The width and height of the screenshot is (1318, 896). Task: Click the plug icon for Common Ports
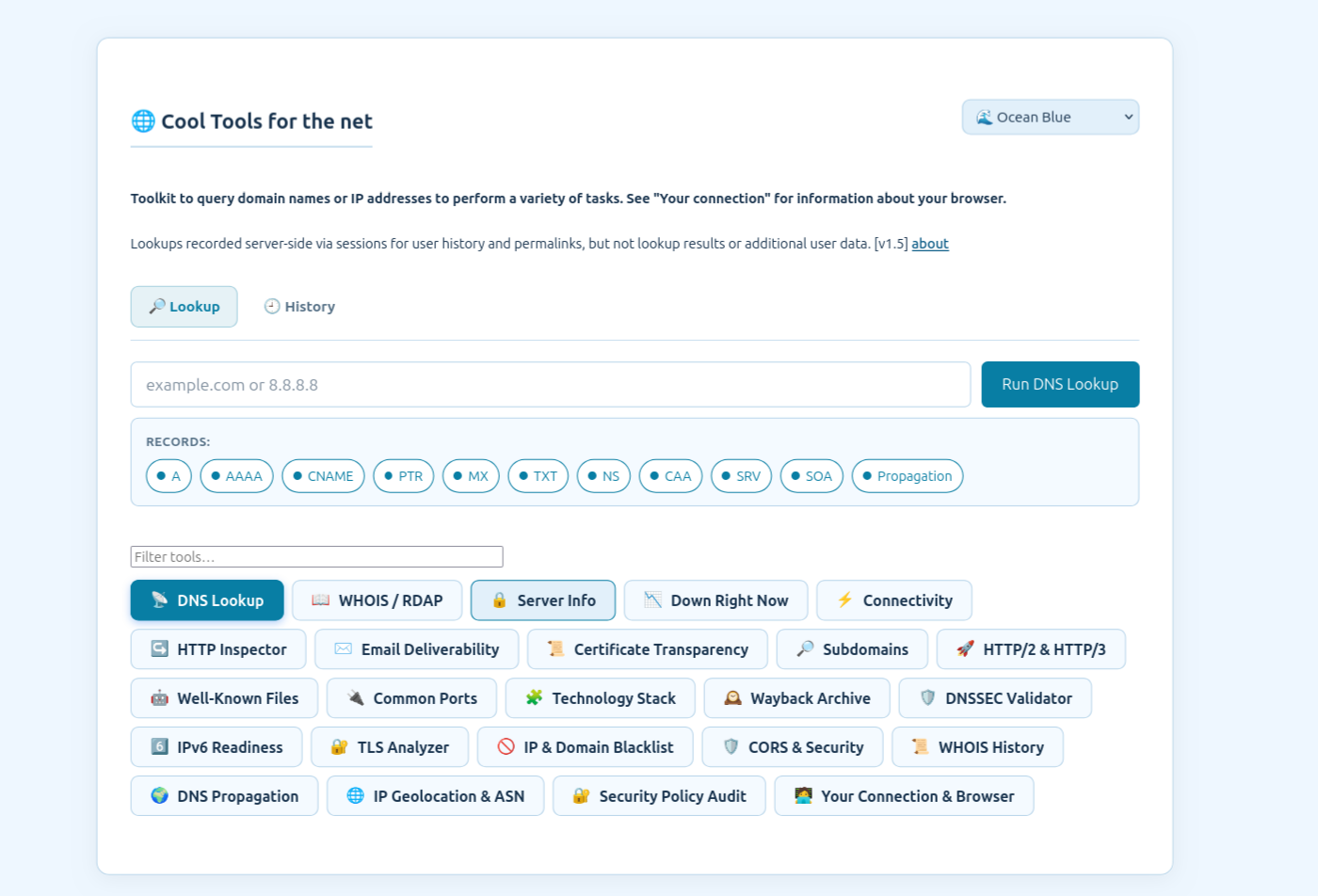(356, 698)
